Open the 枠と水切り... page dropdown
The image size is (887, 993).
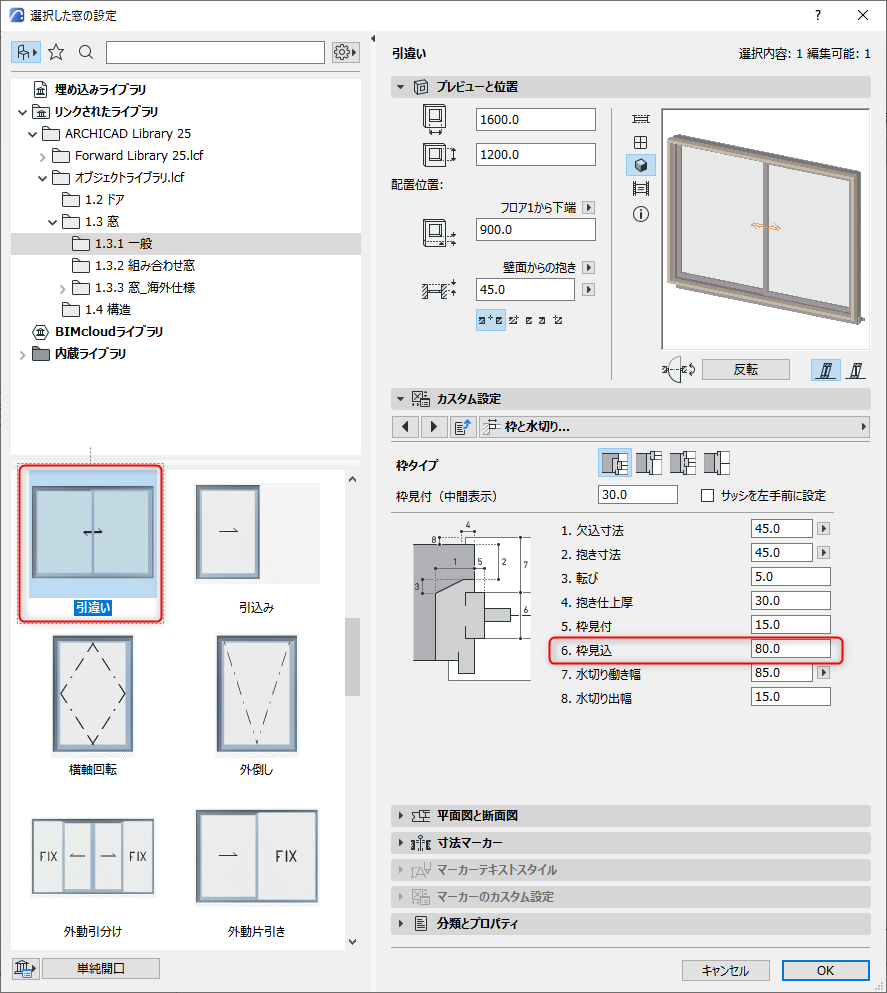pyautogui.click(x=674, y=427)
